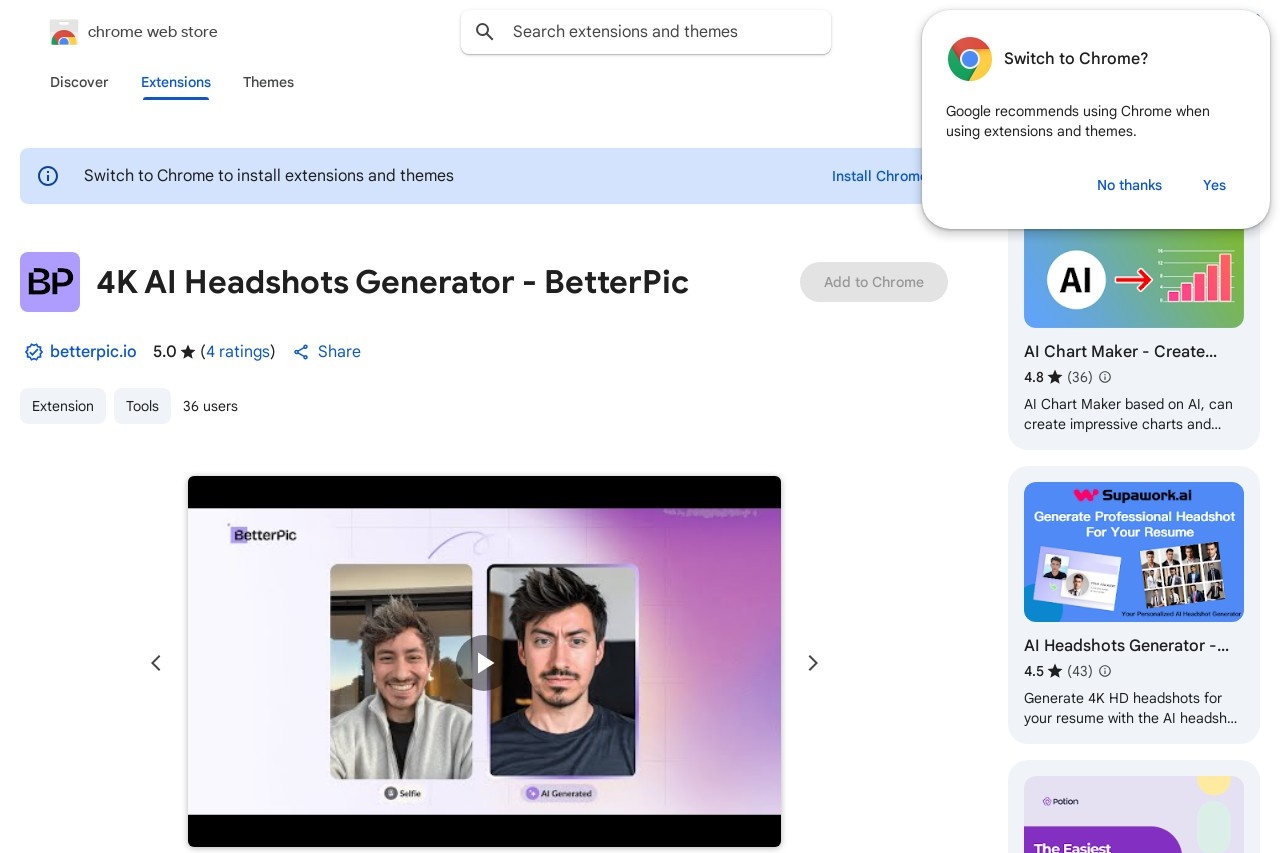Click the 4K AI Headshots Generator heading

393,282
